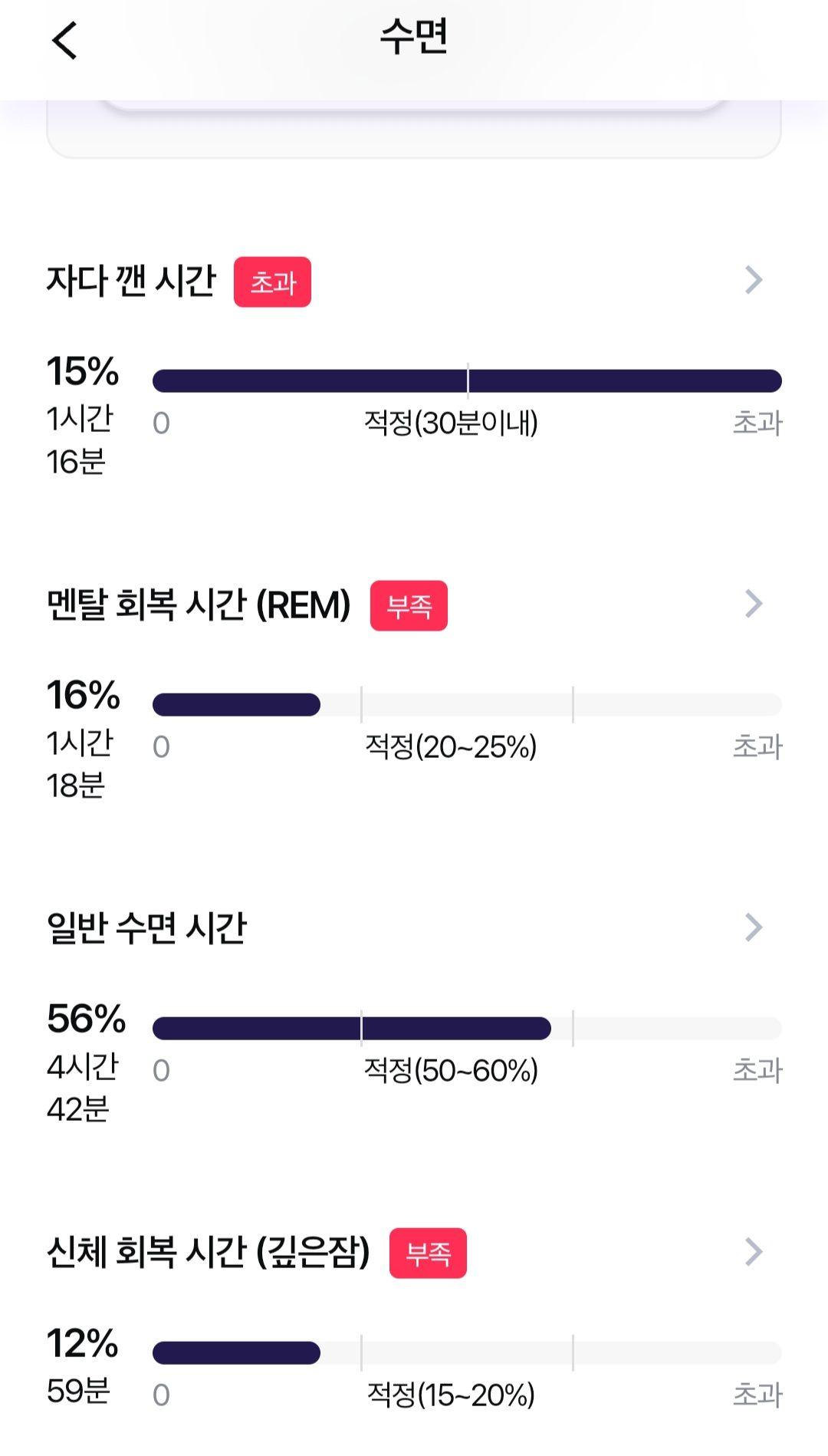Click the REM 16% progress bar
Screen dimensions: 828x1456
coord(467,705)
